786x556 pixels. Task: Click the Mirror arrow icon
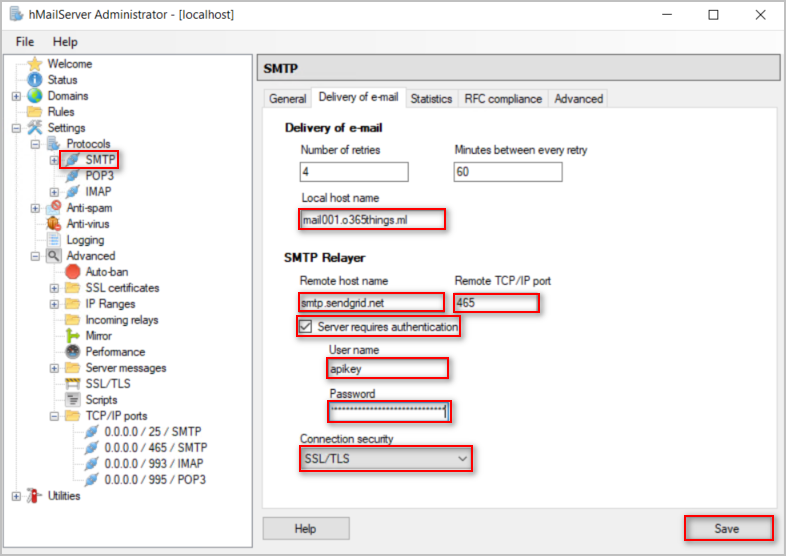pyautogui.click(x=73, y=336)
